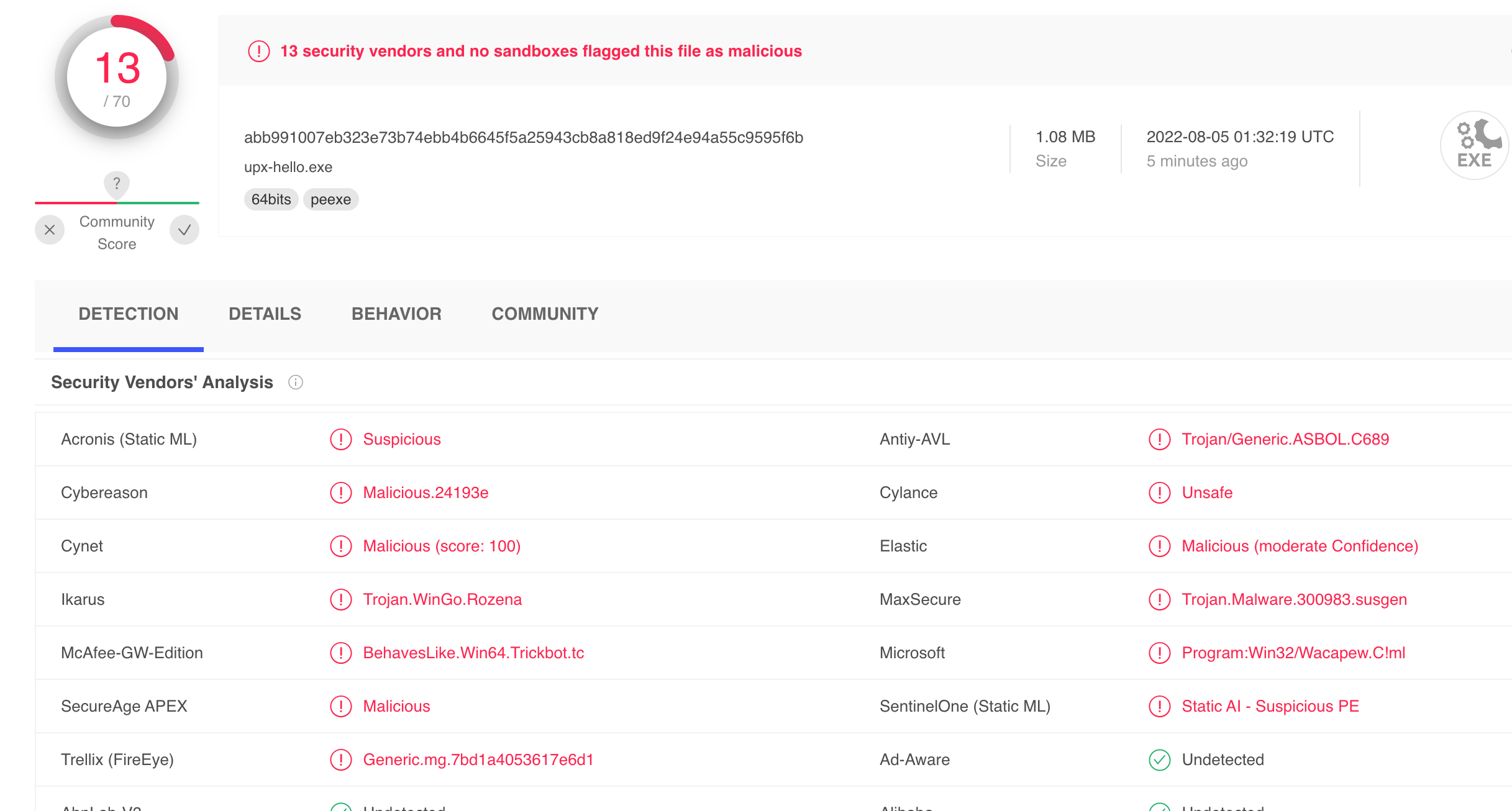Click the BehavesLike.Win64.Trickbot.tc detection label
Viewport: 1512px width, 811px height.
click(473, 653)
